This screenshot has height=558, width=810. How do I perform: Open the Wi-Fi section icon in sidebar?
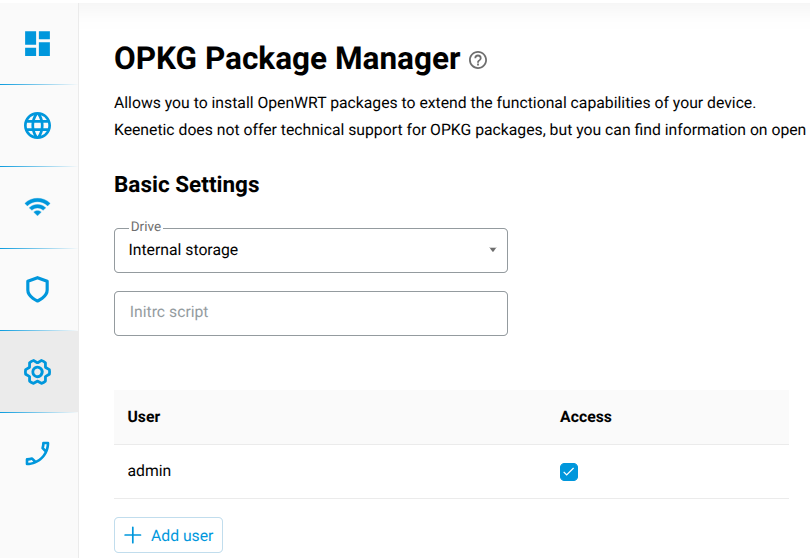tap(38, 207)
